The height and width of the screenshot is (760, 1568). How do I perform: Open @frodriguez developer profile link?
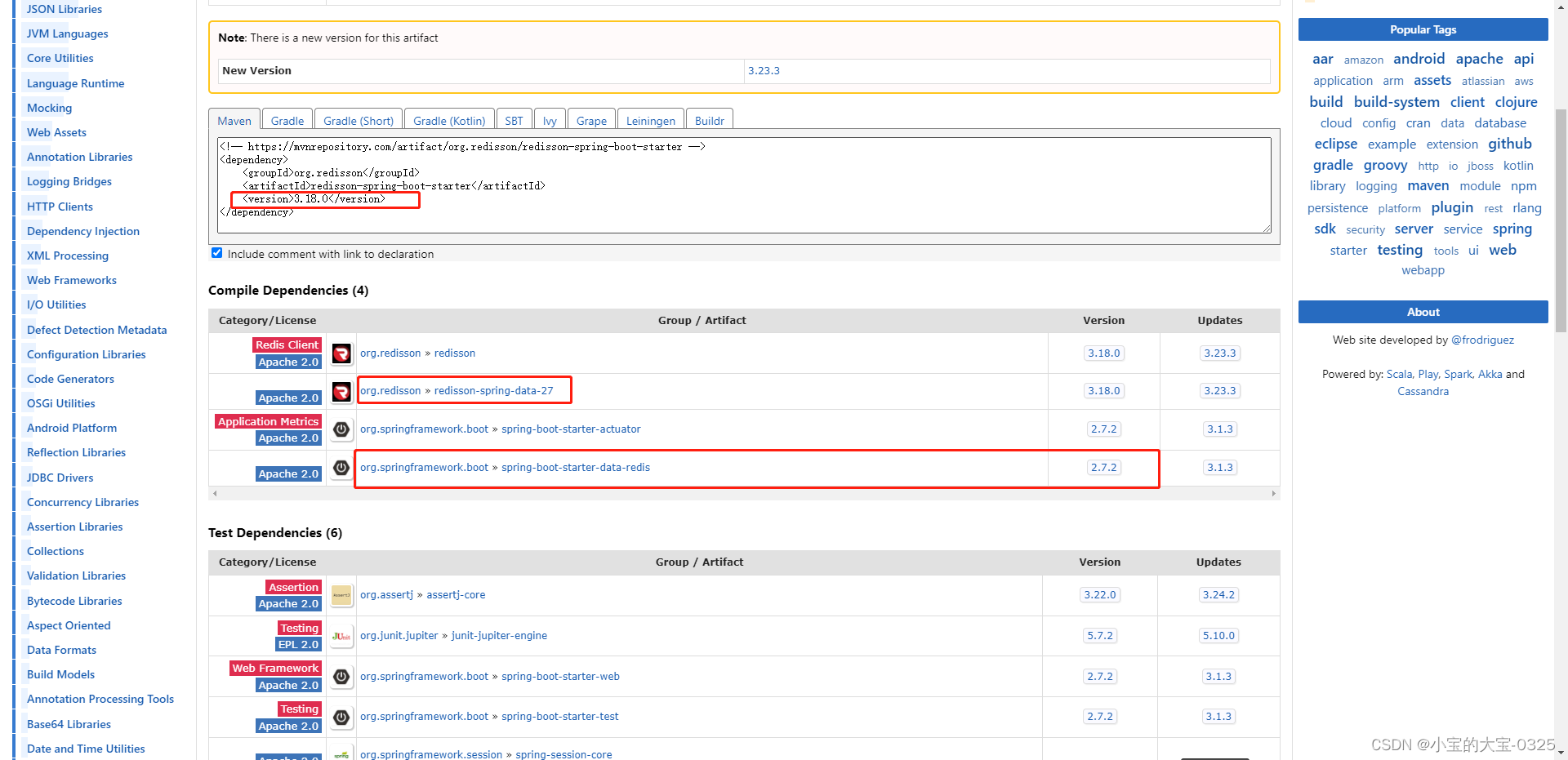coord(1482,340)
